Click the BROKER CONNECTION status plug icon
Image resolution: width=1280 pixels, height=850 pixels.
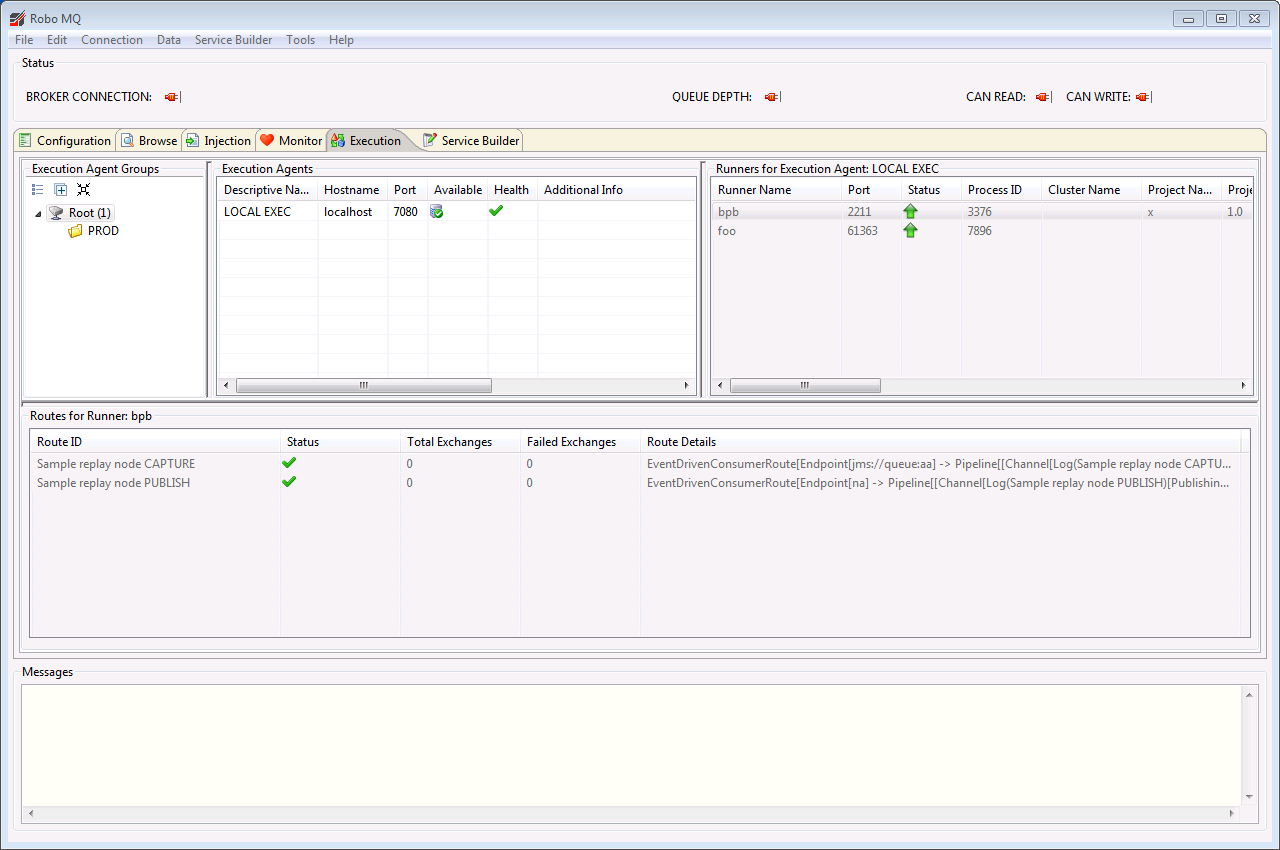(x=172, y=97)
